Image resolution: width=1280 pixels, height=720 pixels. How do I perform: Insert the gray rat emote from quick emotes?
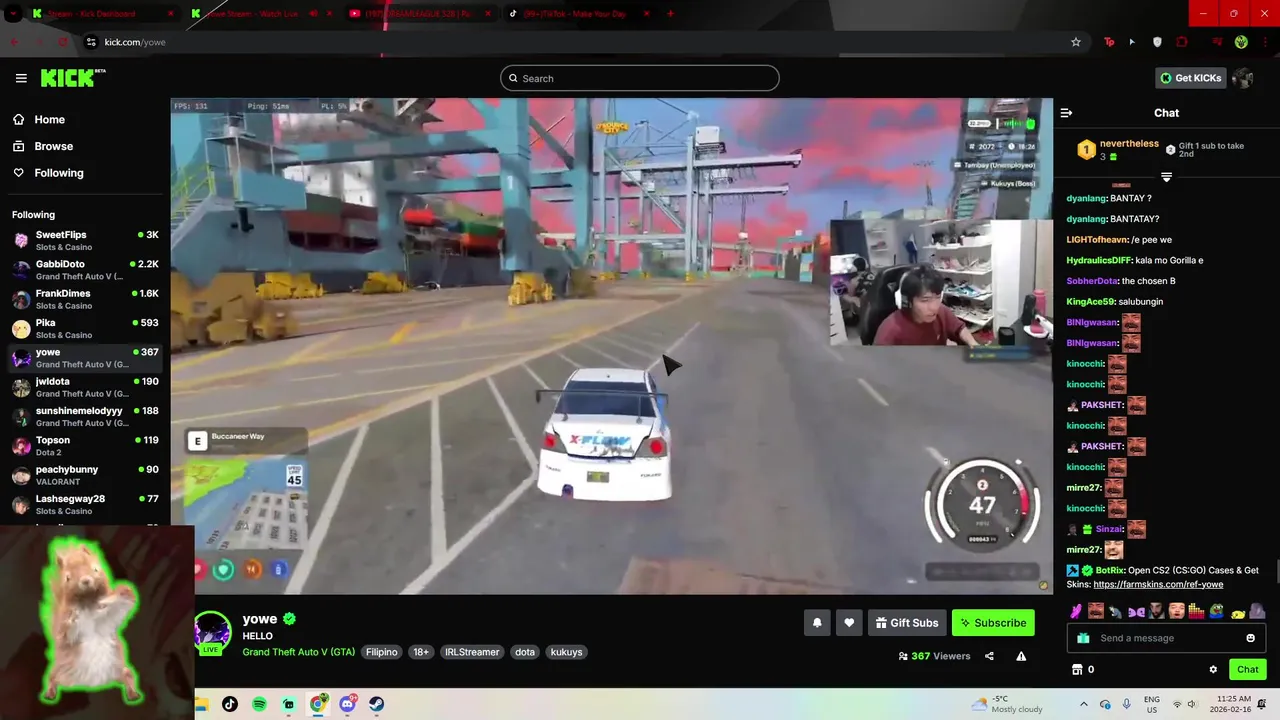click(x=1116, y=610)
